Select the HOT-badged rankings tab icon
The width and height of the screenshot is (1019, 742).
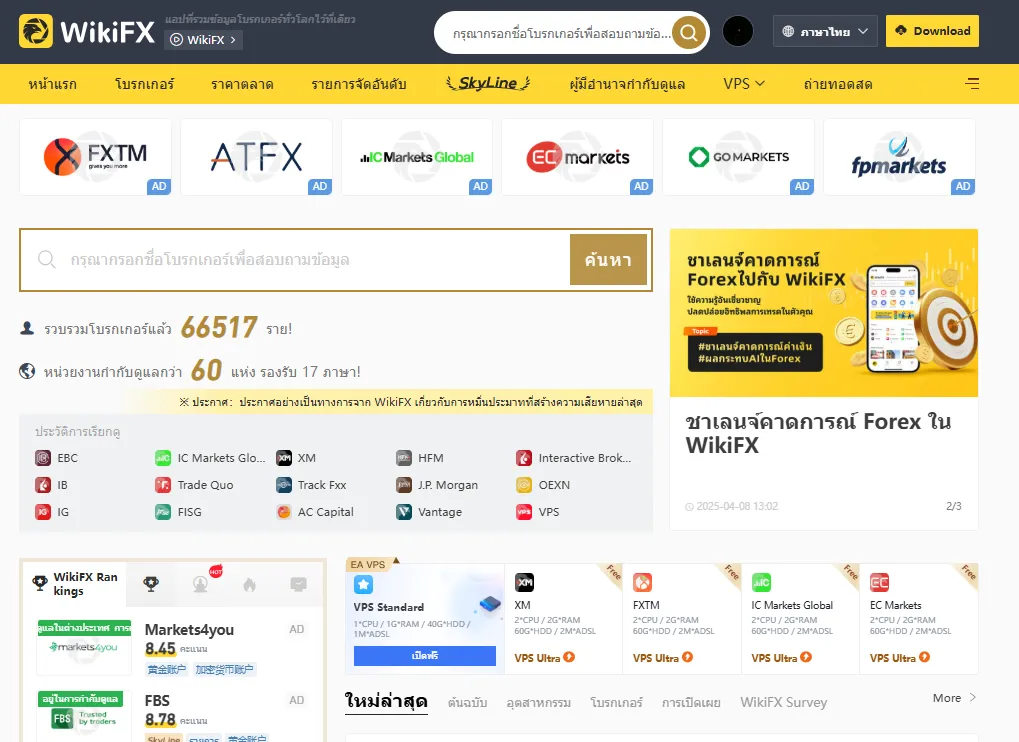tap(201, 583)
